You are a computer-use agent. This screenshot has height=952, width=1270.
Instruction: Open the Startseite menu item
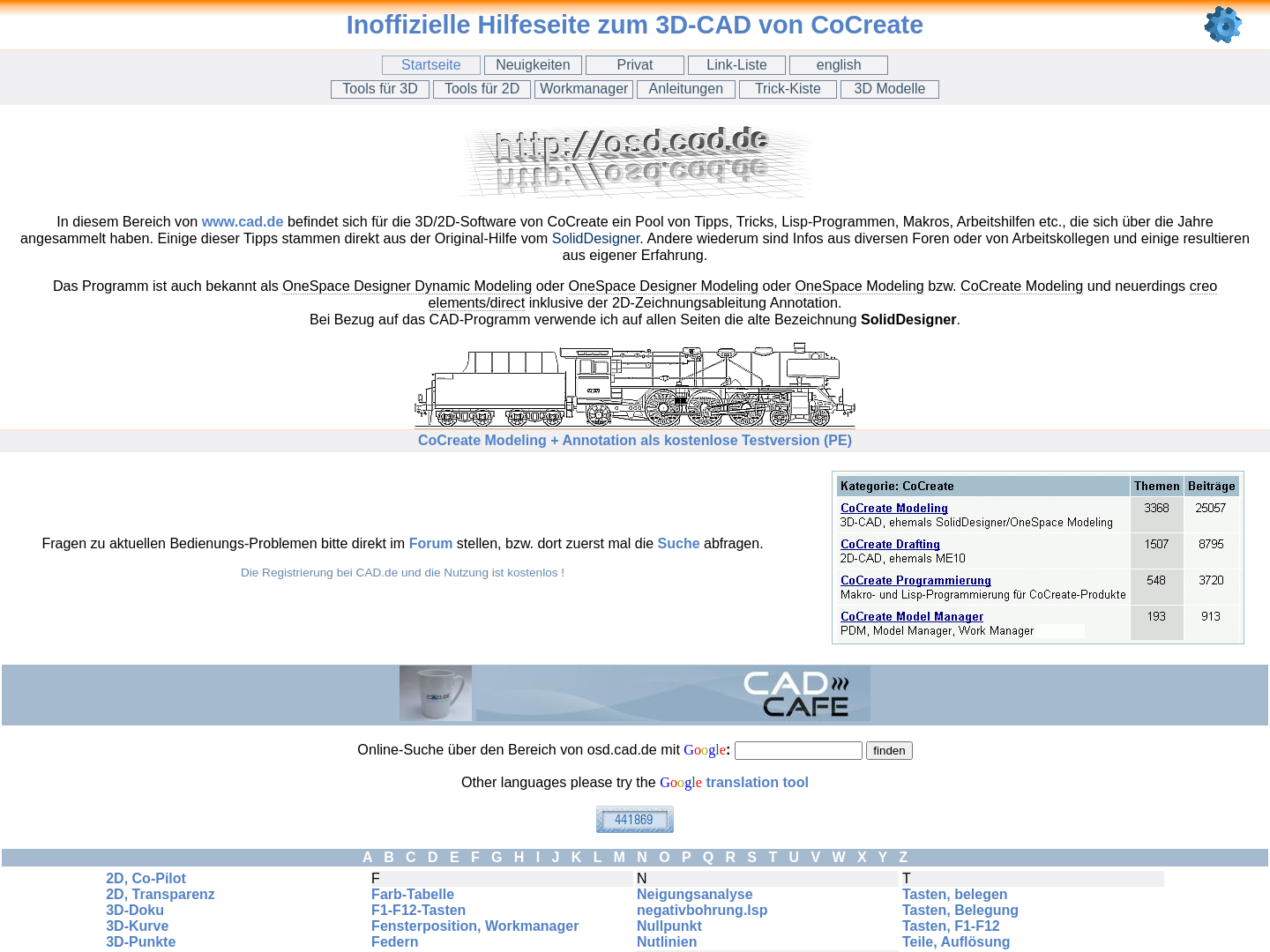[x=431, y=65]
